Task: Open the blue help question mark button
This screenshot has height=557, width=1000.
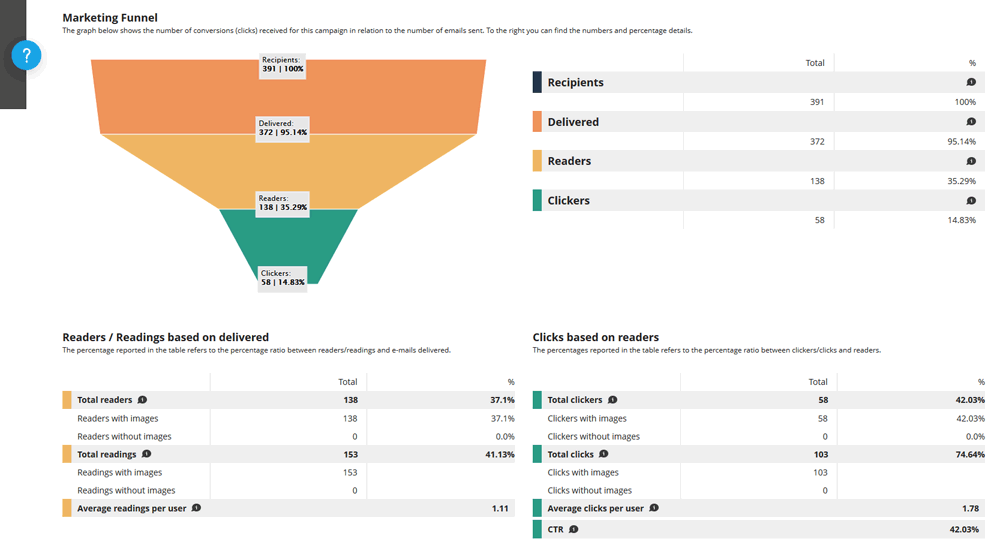Action: click(26, 55)
